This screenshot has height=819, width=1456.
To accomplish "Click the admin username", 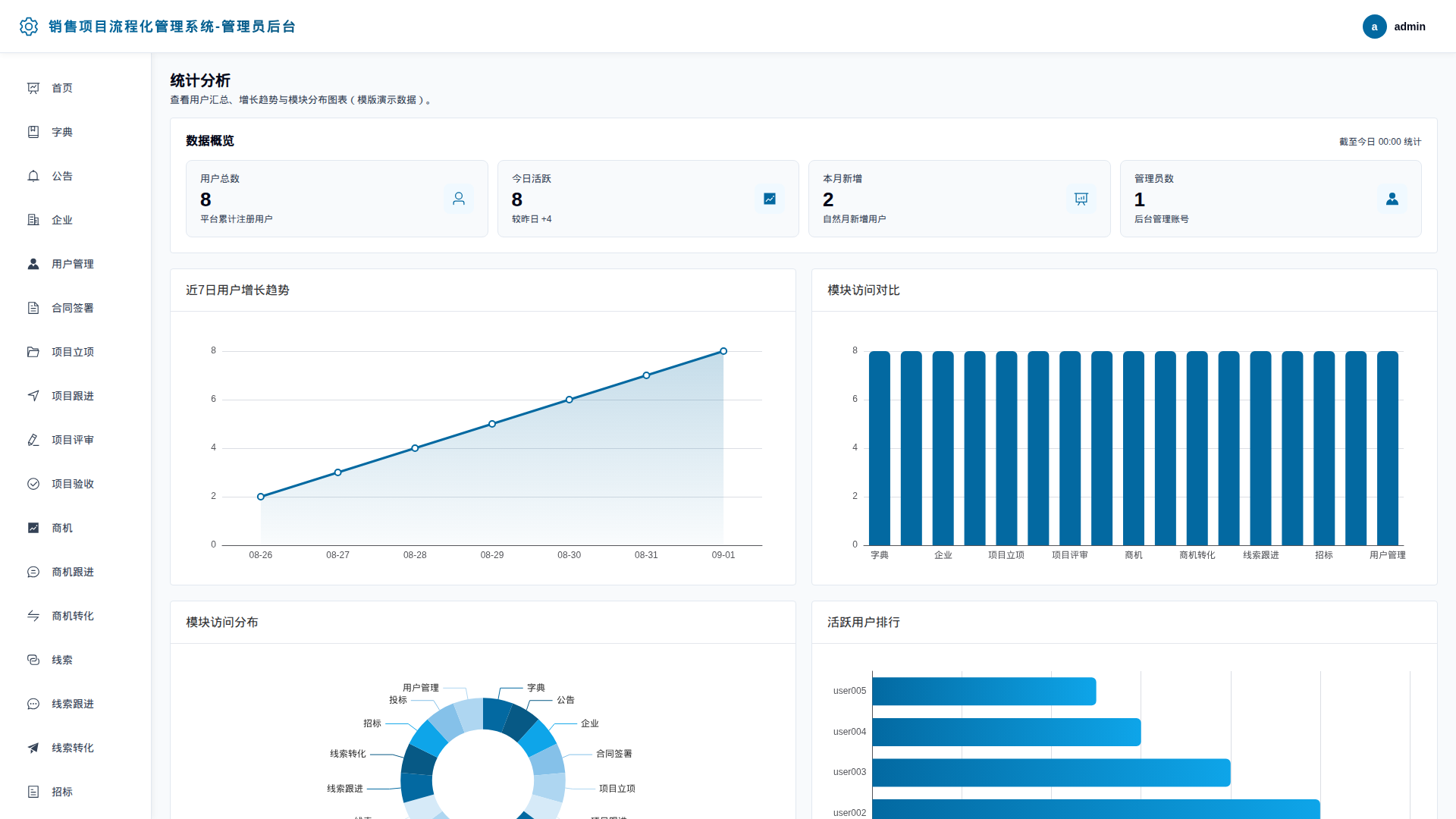I will point(1410,27).
